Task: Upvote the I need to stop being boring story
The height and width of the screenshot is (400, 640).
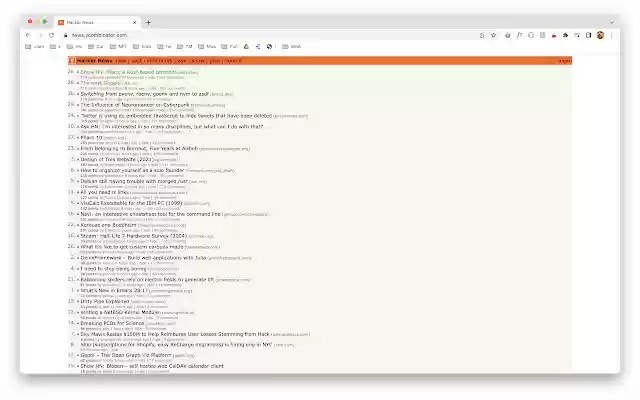Action: click(x=78, y=269)
